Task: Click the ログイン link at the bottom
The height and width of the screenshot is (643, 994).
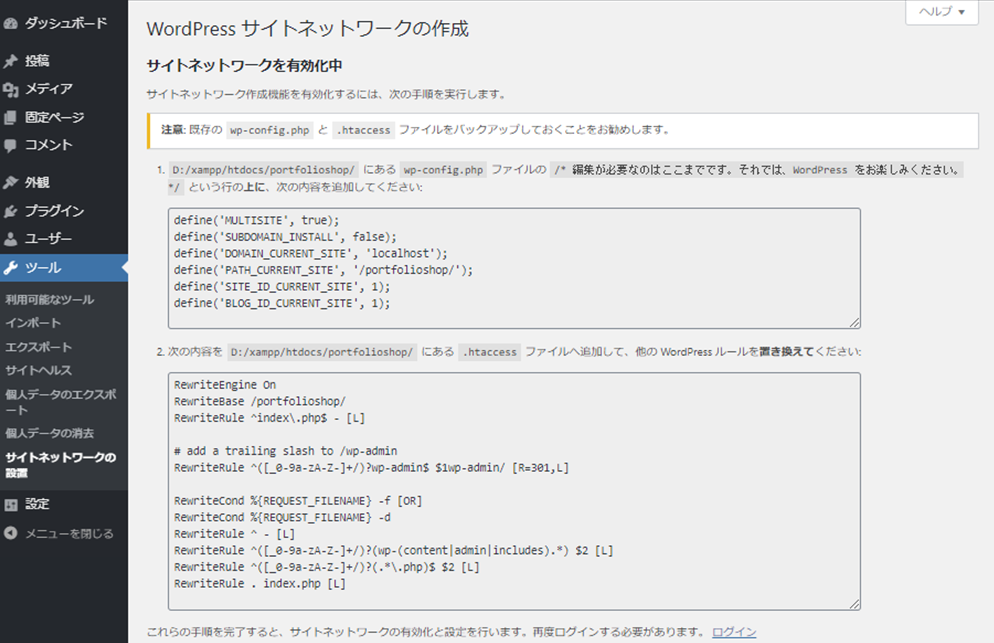Action: pyautogui.click(x=734, y=632)
